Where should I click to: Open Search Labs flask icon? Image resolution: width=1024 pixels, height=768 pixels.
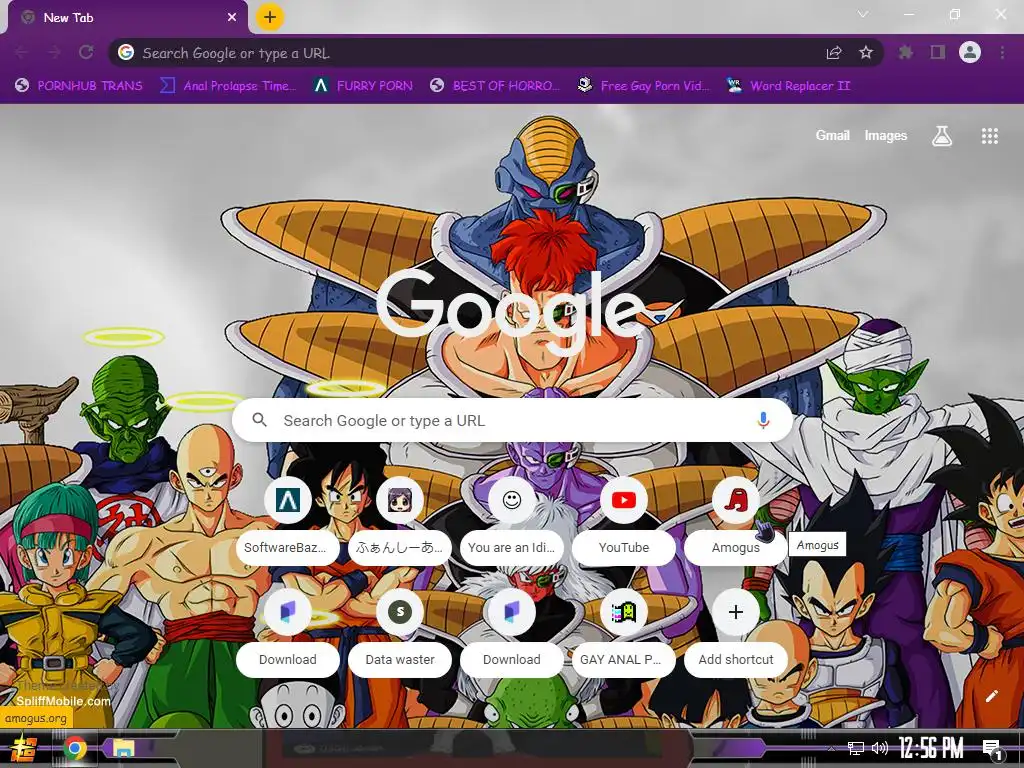[x=942, y=136]
